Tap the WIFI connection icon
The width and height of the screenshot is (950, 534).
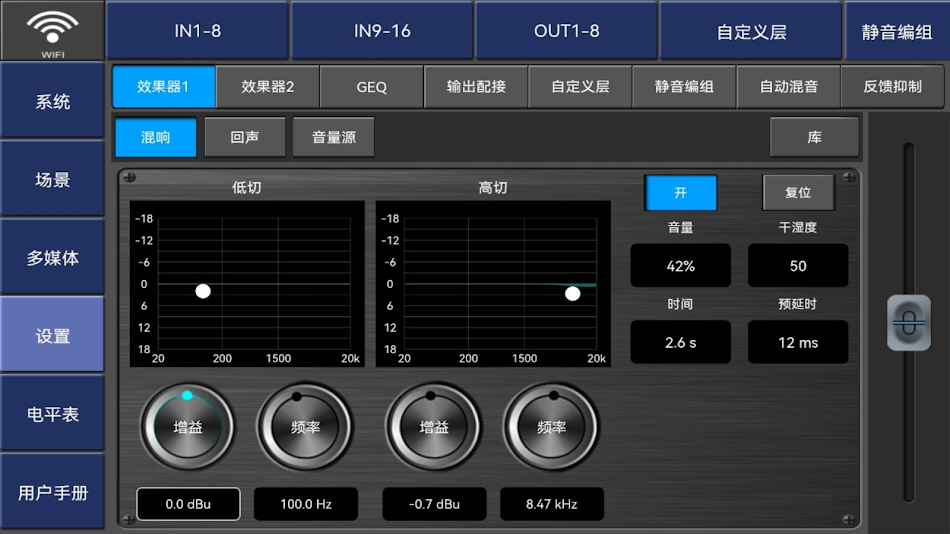pyautogui.click(x=52, y=30)
